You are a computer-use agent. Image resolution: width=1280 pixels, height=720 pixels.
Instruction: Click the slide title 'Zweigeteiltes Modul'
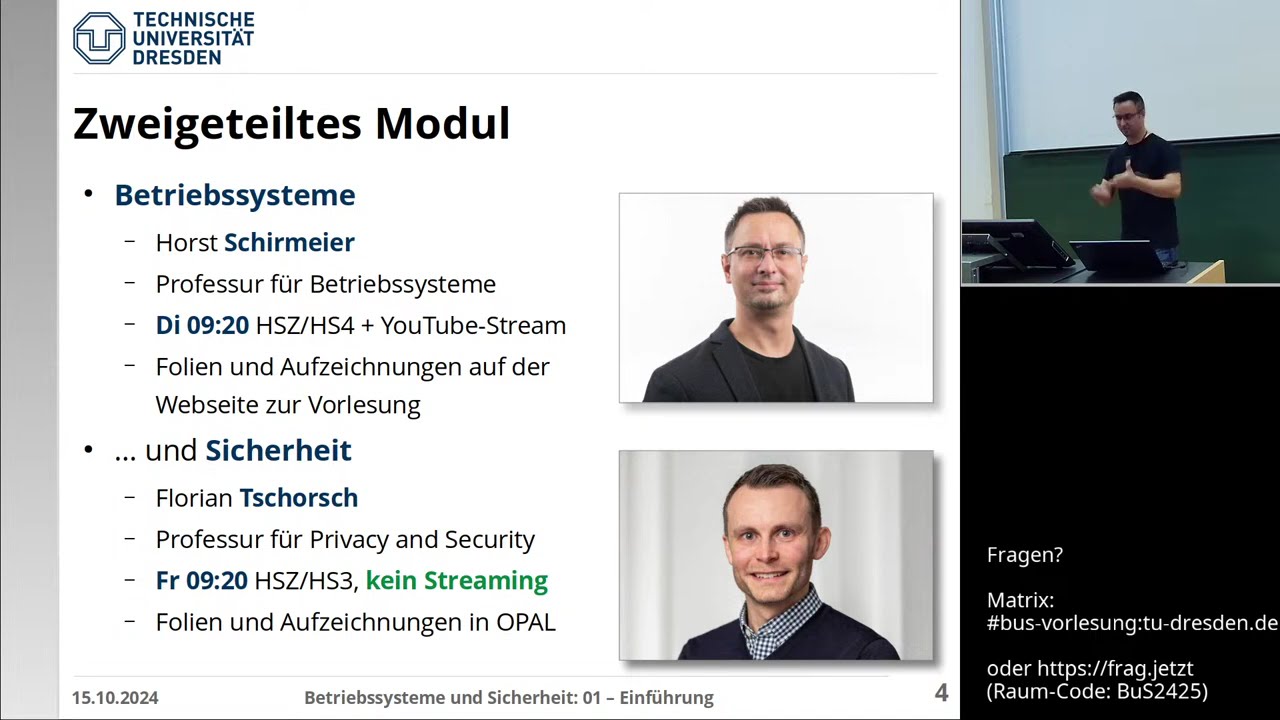291,124
